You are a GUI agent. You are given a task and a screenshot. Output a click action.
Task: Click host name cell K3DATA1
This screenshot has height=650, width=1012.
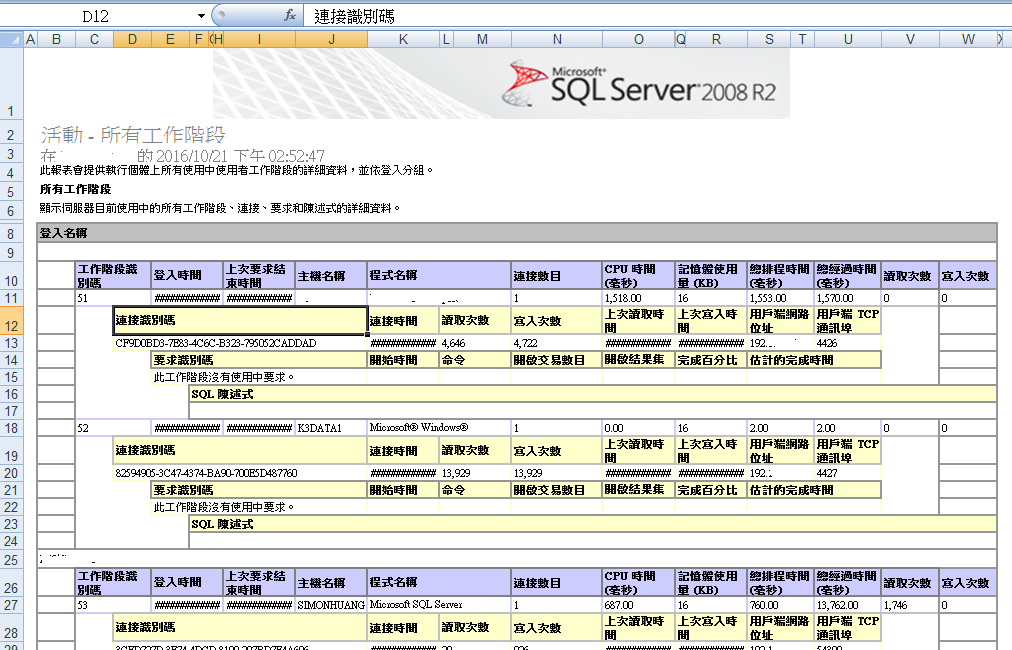[331, 428]
